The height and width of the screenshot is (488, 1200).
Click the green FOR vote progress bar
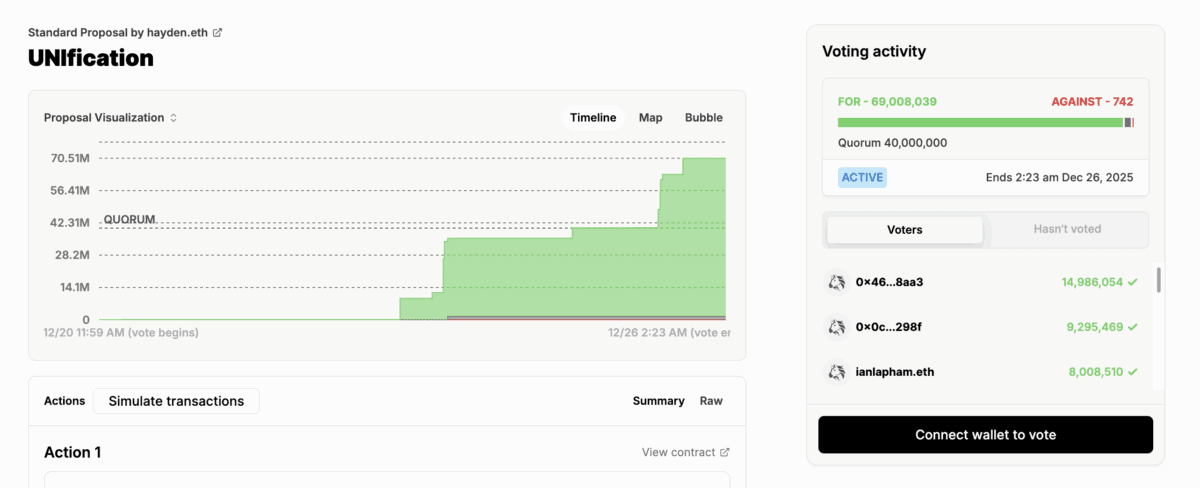979,122
